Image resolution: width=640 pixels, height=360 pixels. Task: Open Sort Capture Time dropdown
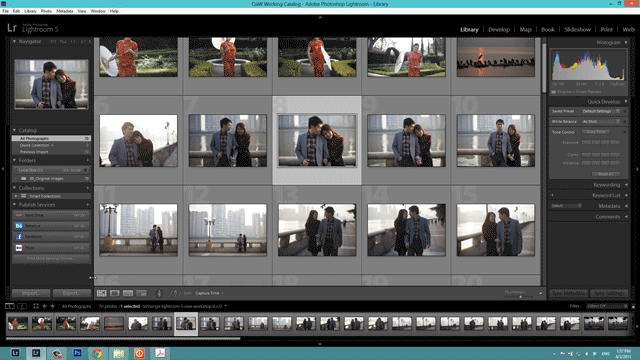[x=209, y=293]
